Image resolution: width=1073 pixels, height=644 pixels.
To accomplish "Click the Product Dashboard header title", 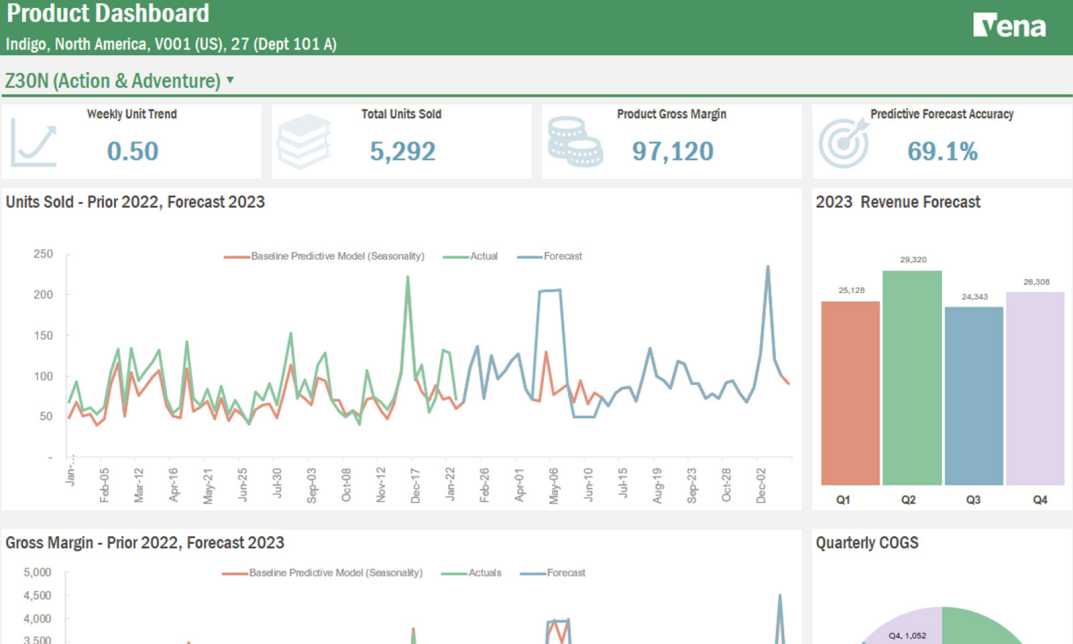I will coord(108,14).
